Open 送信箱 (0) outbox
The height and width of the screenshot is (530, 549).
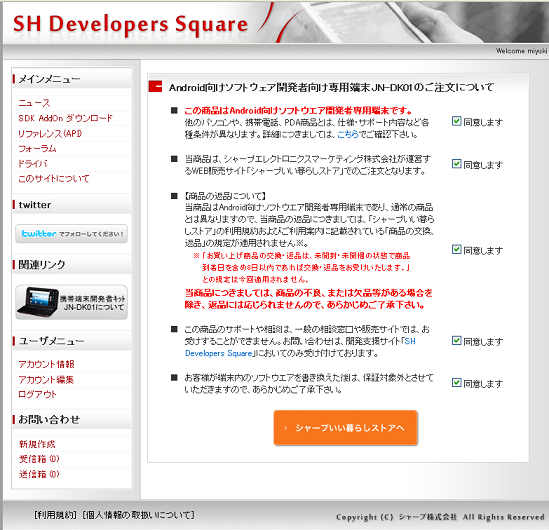click(39, 474)
